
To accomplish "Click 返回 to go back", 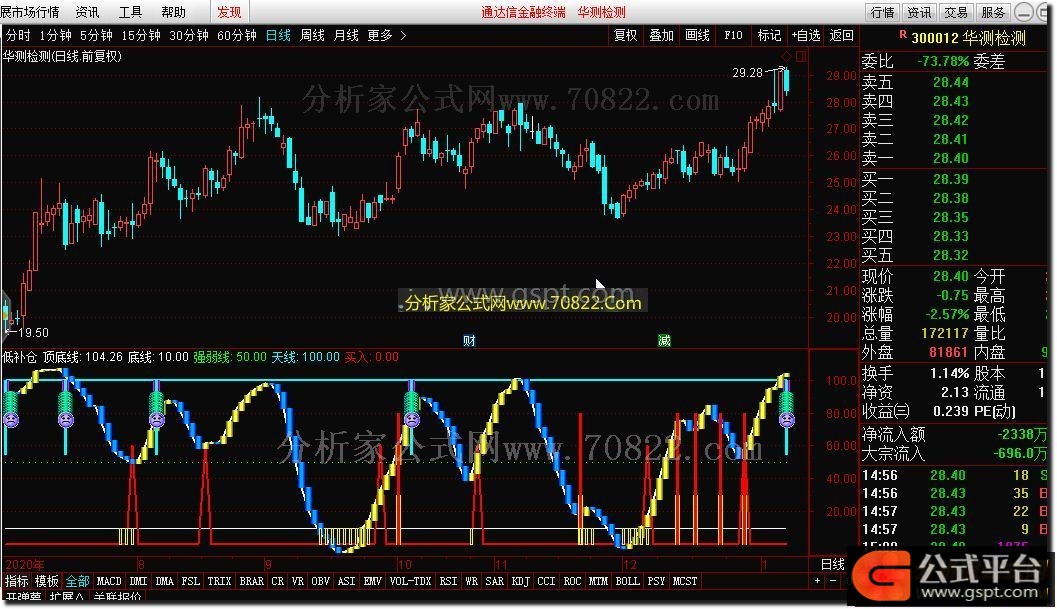I will pyautogui.click(x=841, y=35).
